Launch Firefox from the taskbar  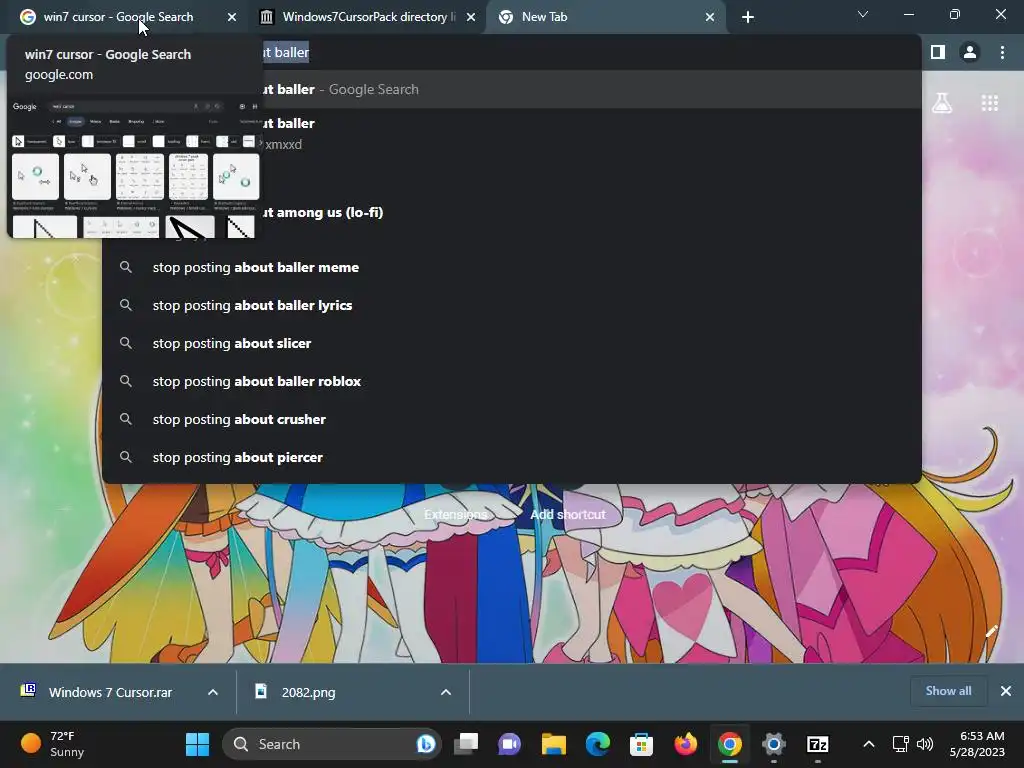(686, 744)
